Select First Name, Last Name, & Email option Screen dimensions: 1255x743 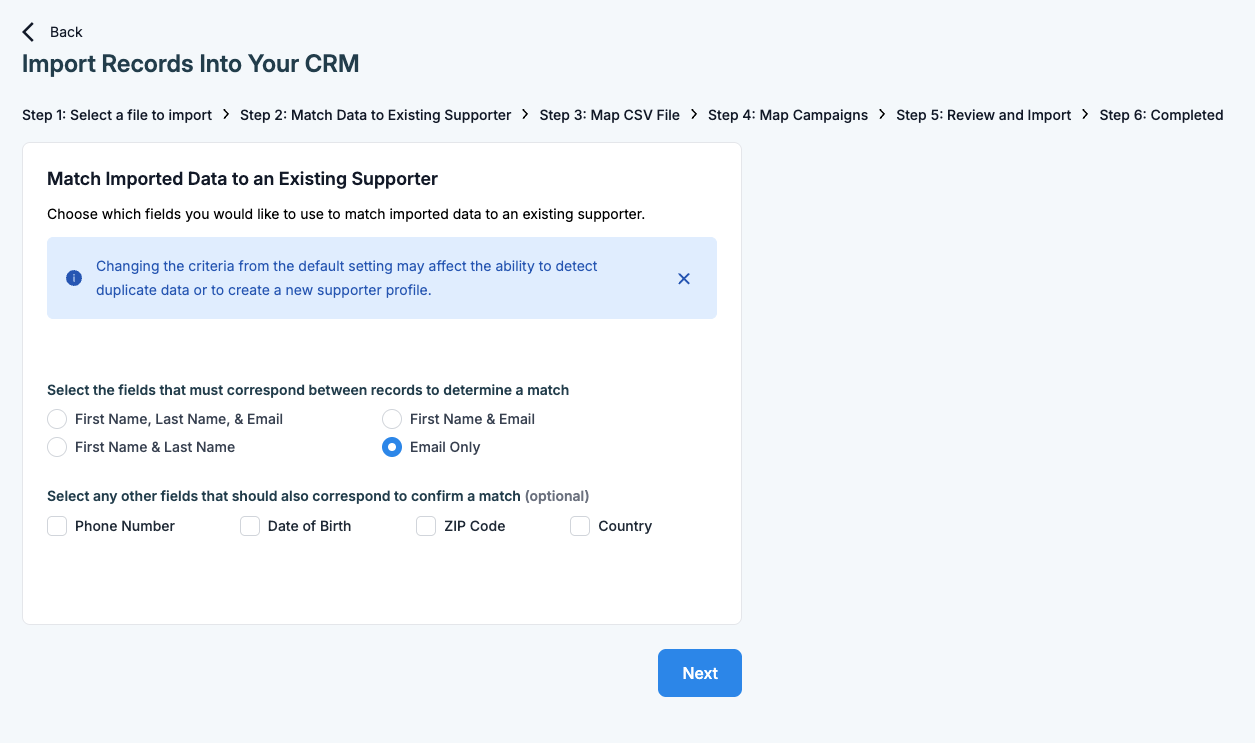pyautogui.click(x=57, y=419)
